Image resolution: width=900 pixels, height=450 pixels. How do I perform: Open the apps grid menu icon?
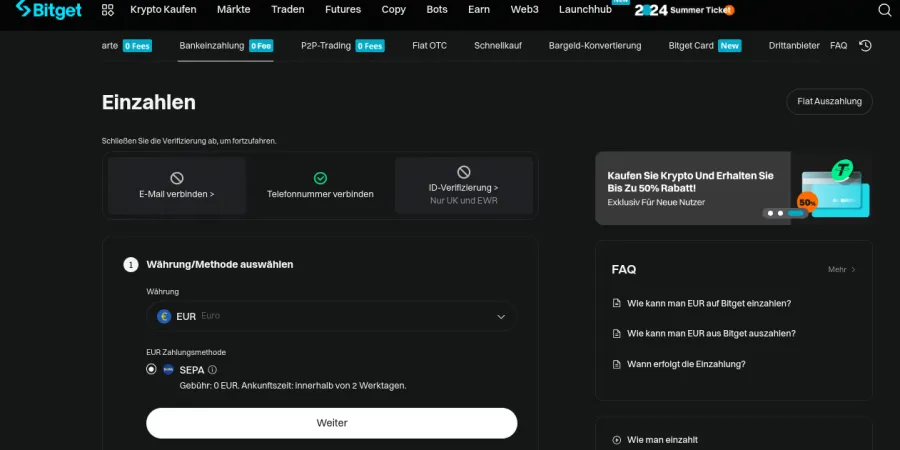[x=107, y=10]
